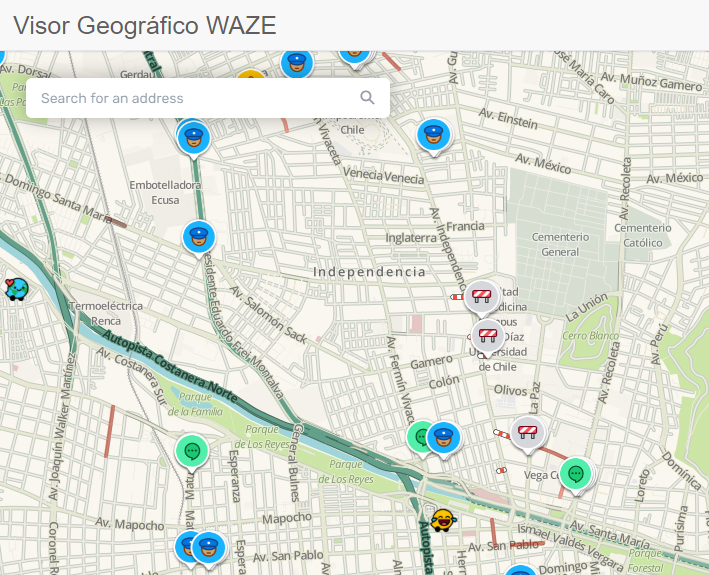
Task: Click the 'Av. Mapocho' street label
Action: coord(129,524)
